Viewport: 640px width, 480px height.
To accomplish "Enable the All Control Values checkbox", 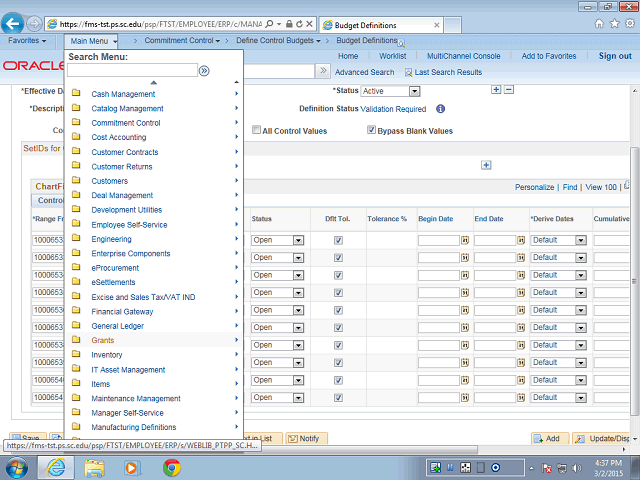I will (257, 130).
